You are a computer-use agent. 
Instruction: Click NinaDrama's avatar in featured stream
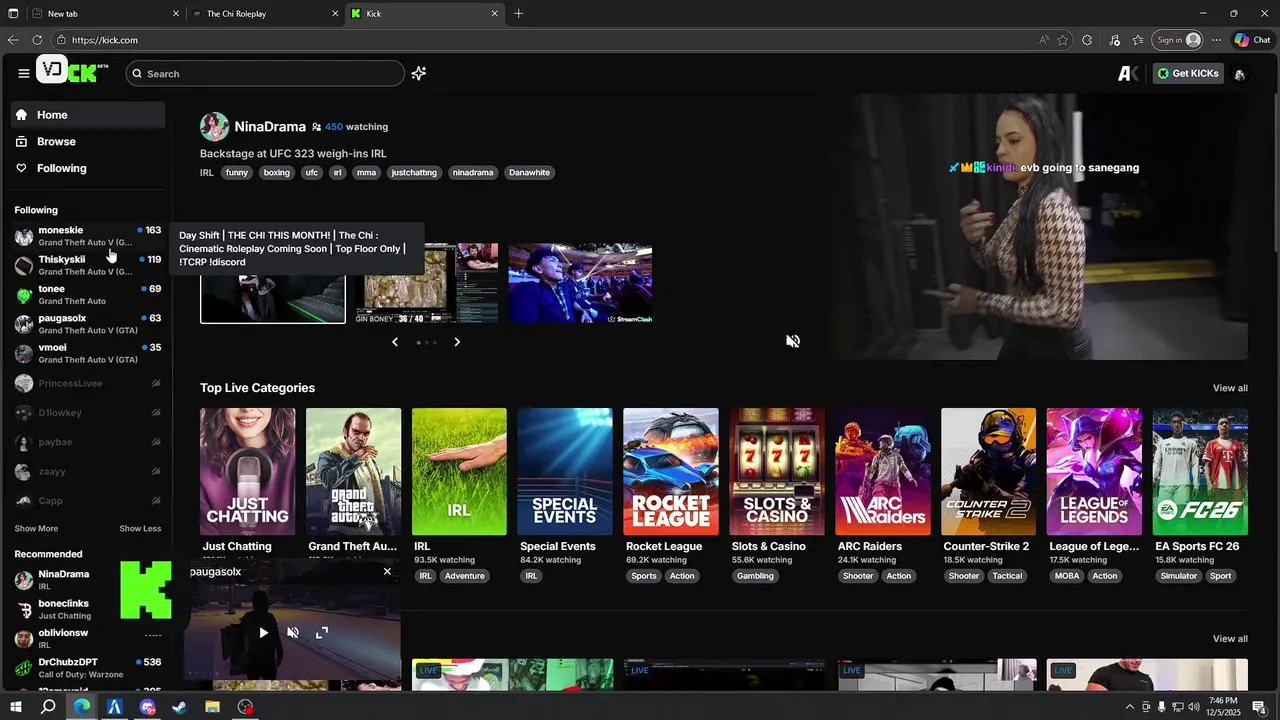tap(214, 127)
